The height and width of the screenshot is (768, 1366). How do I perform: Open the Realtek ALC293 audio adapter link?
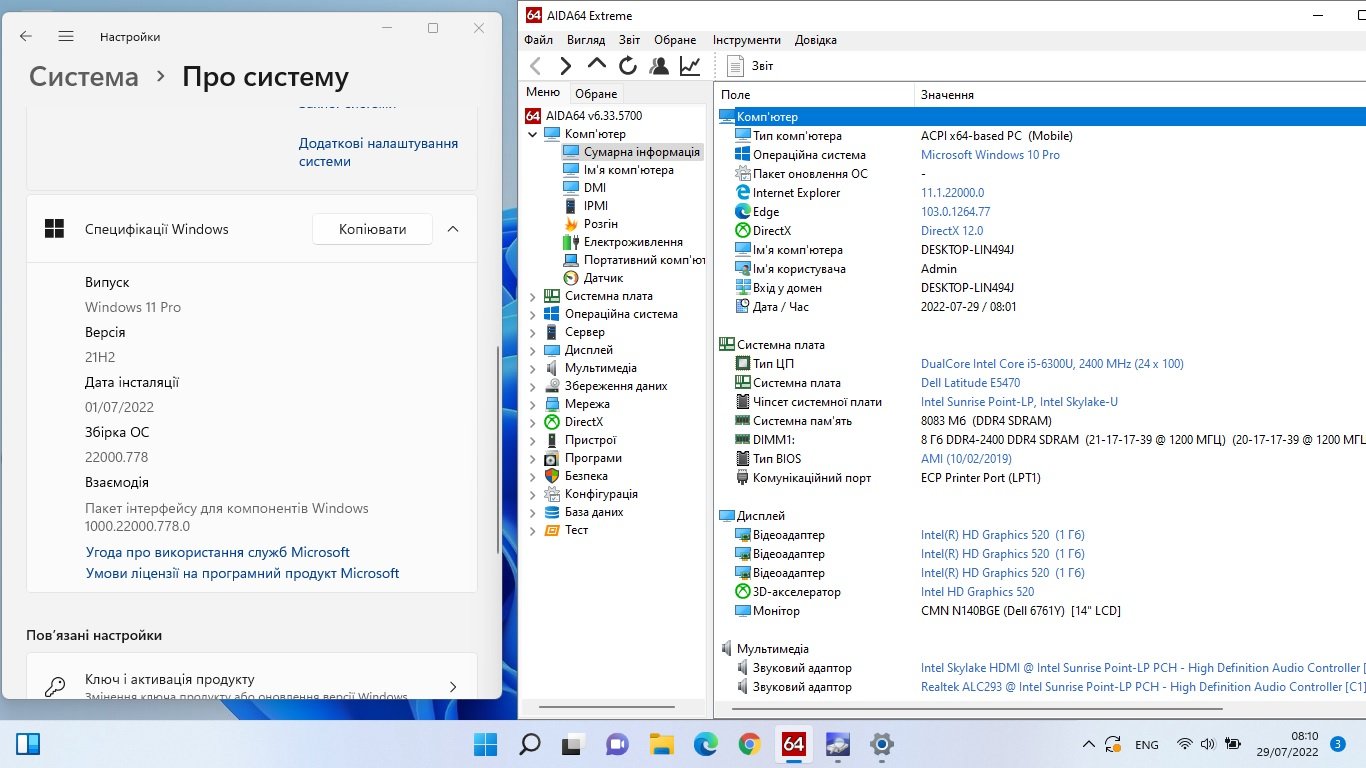1143,687
